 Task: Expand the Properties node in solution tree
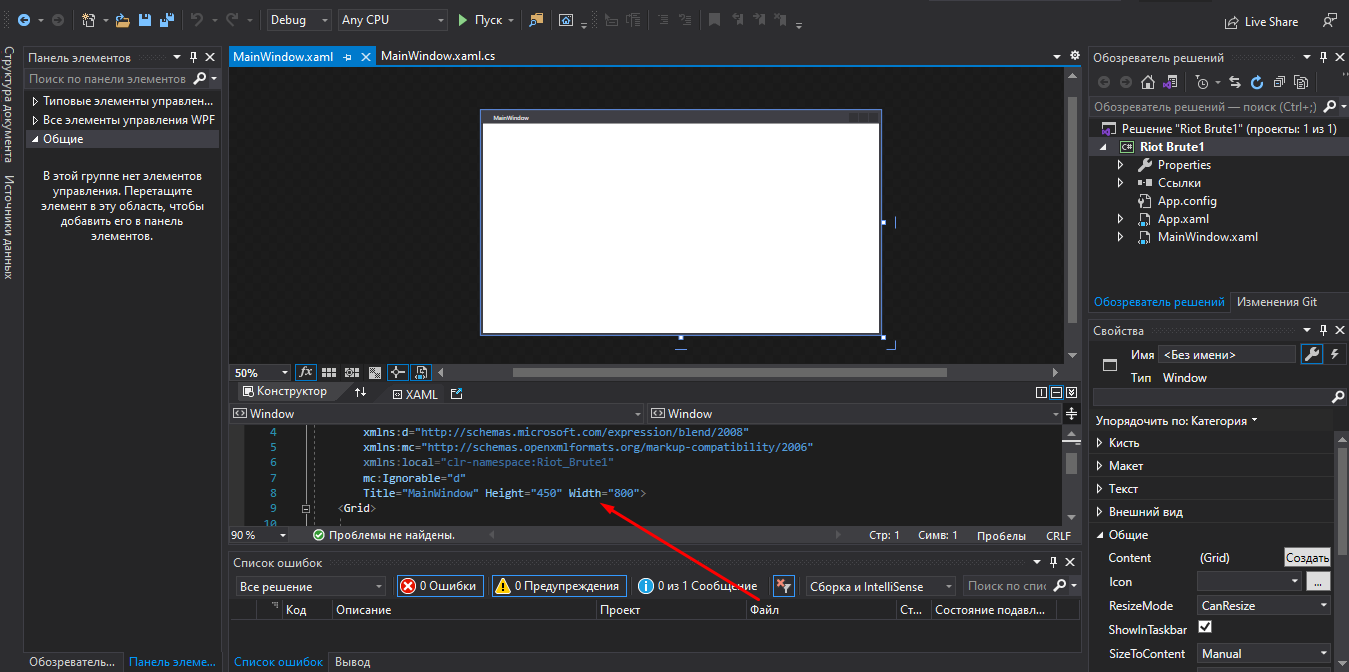click(1121, 165)
